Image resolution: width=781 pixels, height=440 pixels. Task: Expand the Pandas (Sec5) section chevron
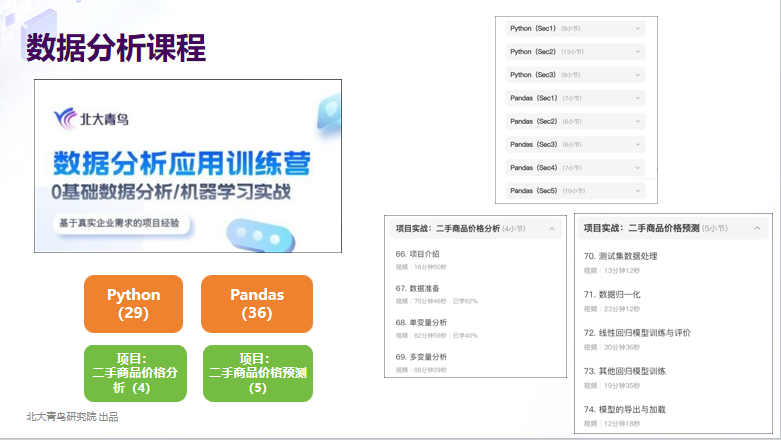(x=638, y=191)
